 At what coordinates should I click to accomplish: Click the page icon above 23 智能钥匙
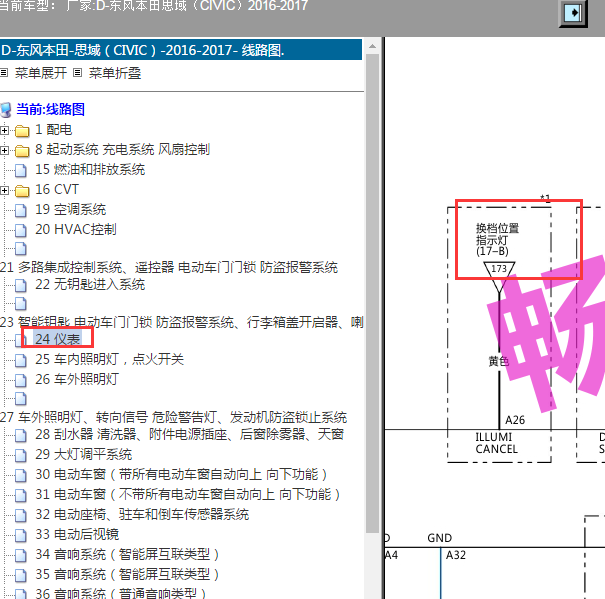tap(21, 304)
